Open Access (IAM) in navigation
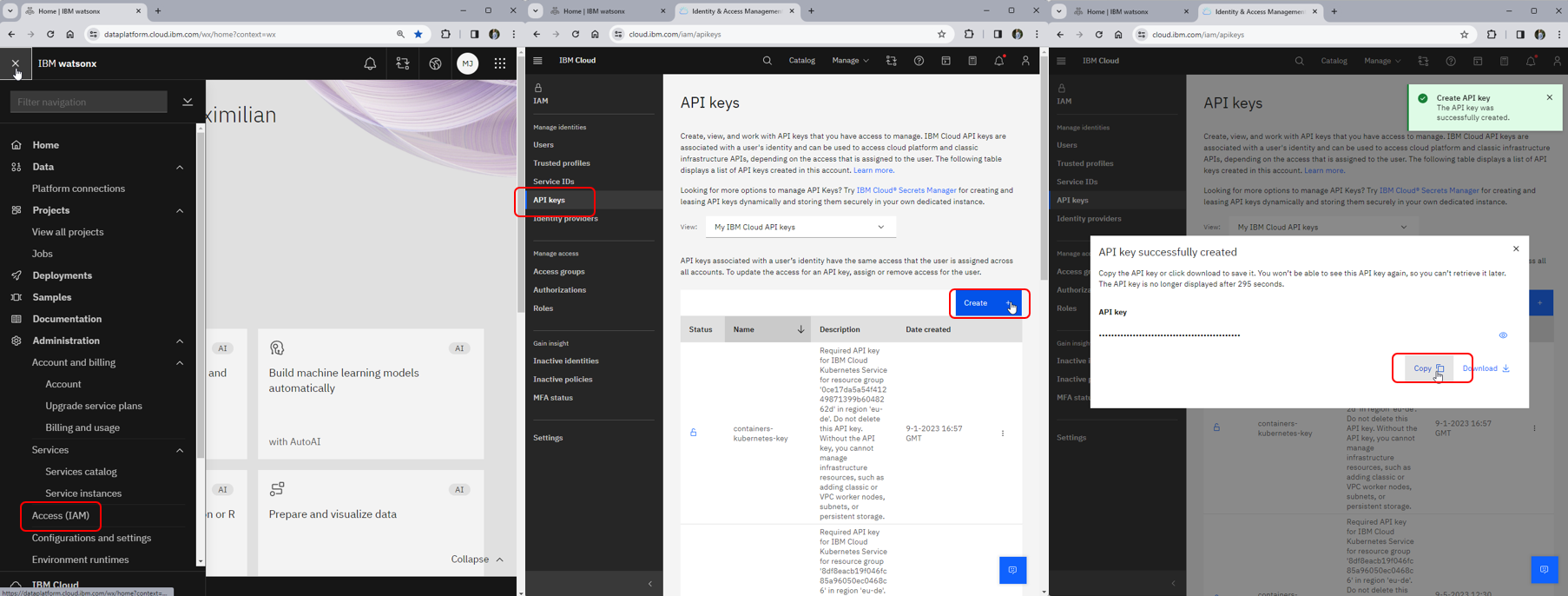Image resolution: width=1568 pixels, height=596 pixels. pos(61,515)
